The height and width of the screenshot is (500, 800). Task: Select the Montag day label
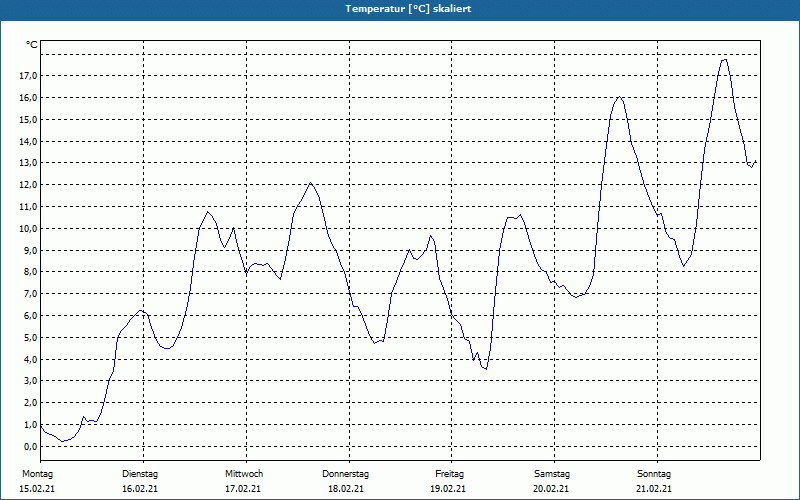[37, 474]
